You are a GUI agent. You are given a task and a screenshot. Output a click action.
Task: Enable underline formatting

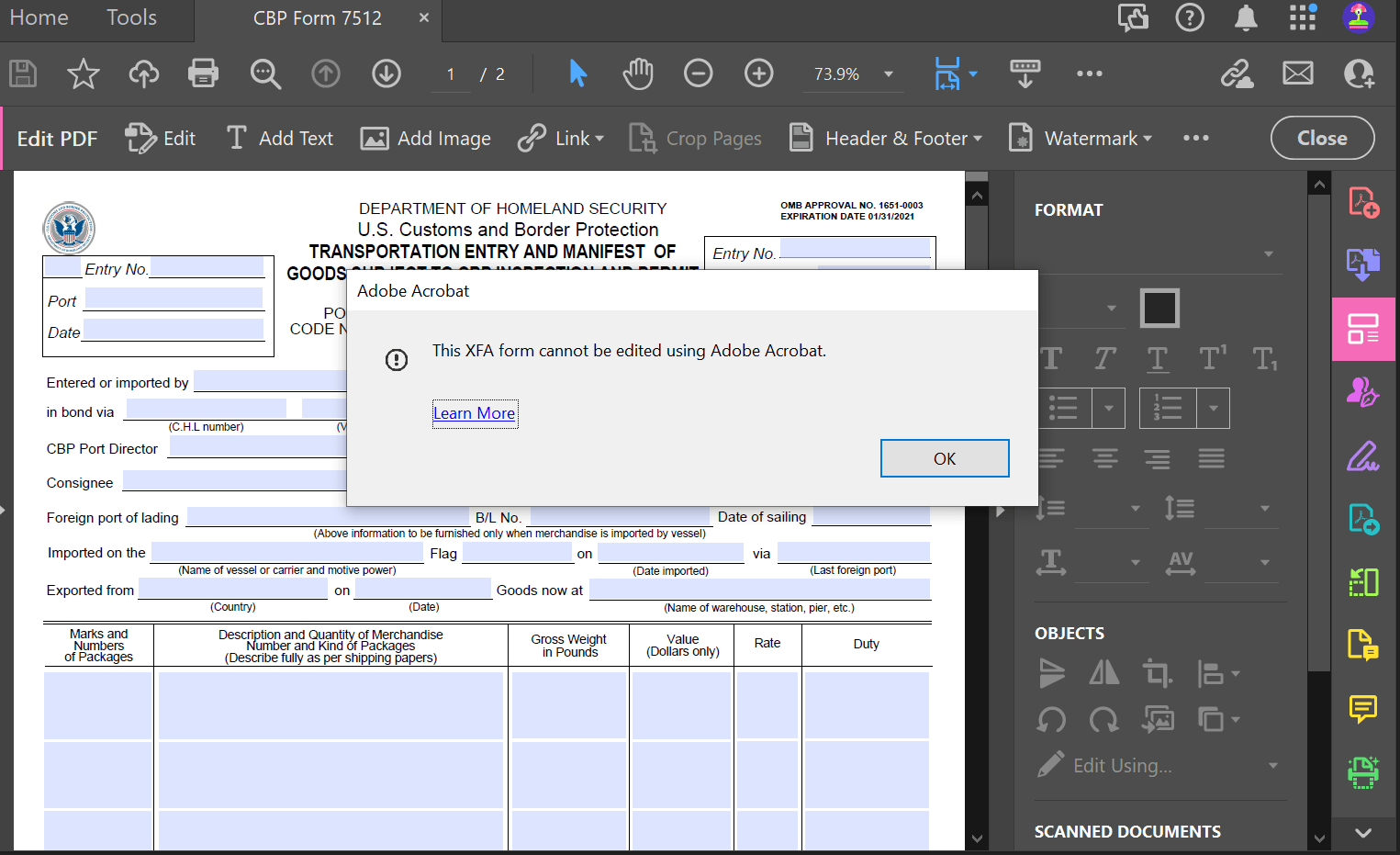pos(1157,358)
